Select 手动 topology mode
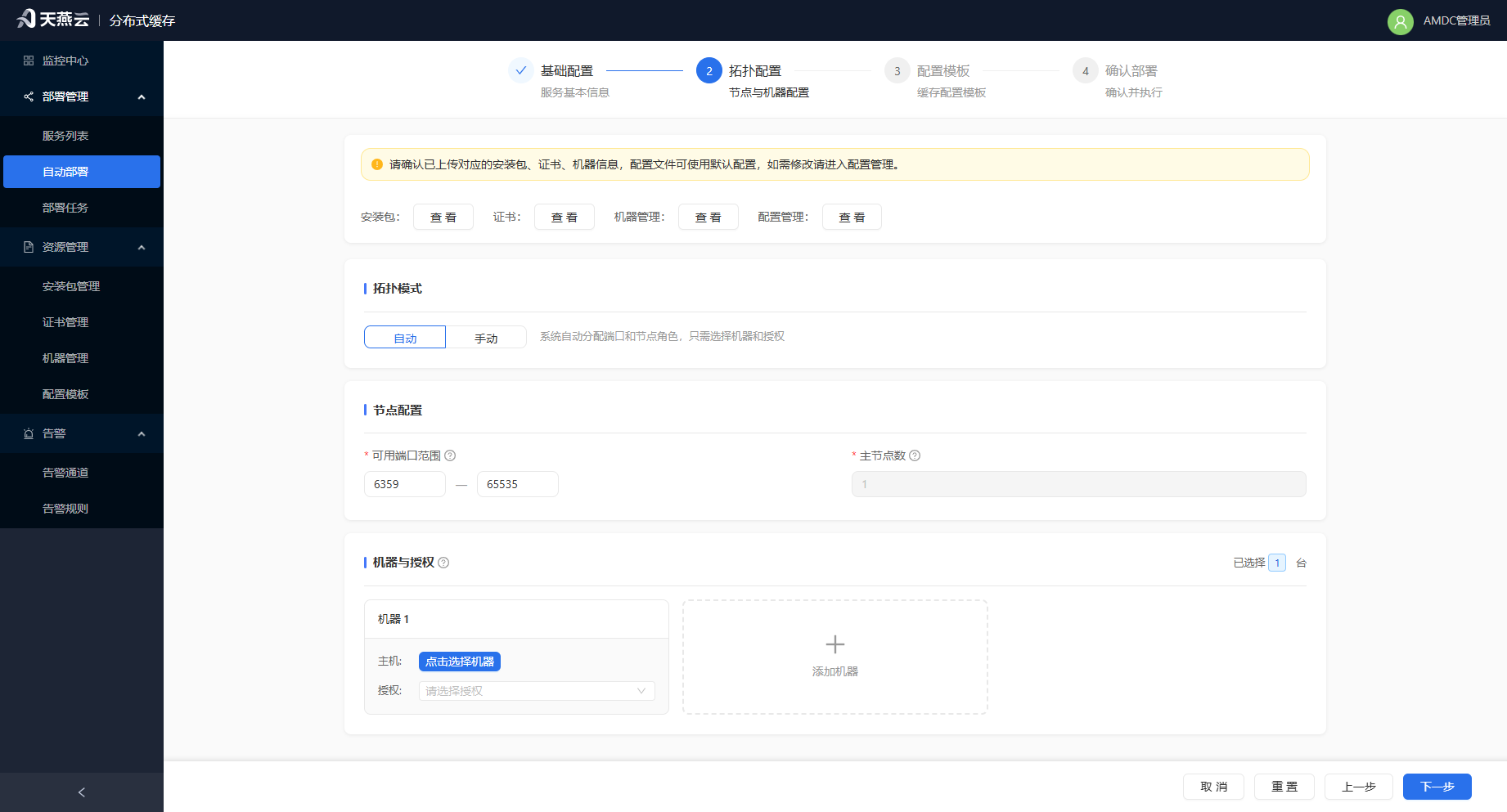 (486, 337)
